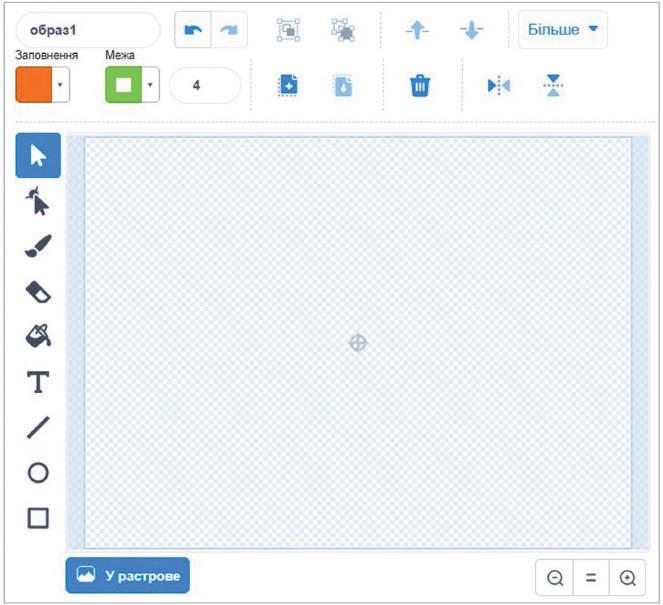The width and height of the screenshot is (663, 605).
Task: Click the green outline color swatch
Action: [123, 85]
